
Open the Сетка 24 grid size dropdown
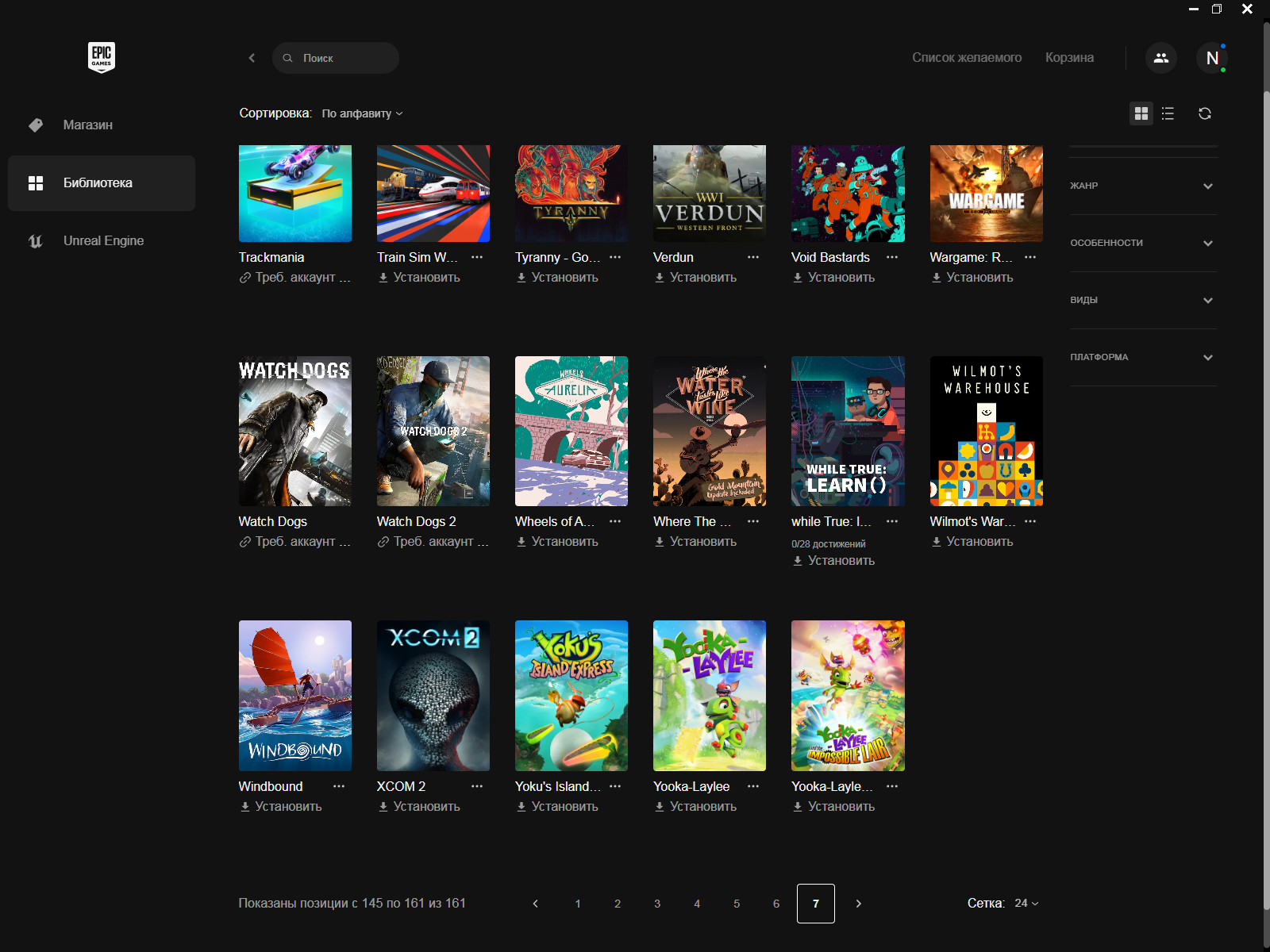(1026, 904)
